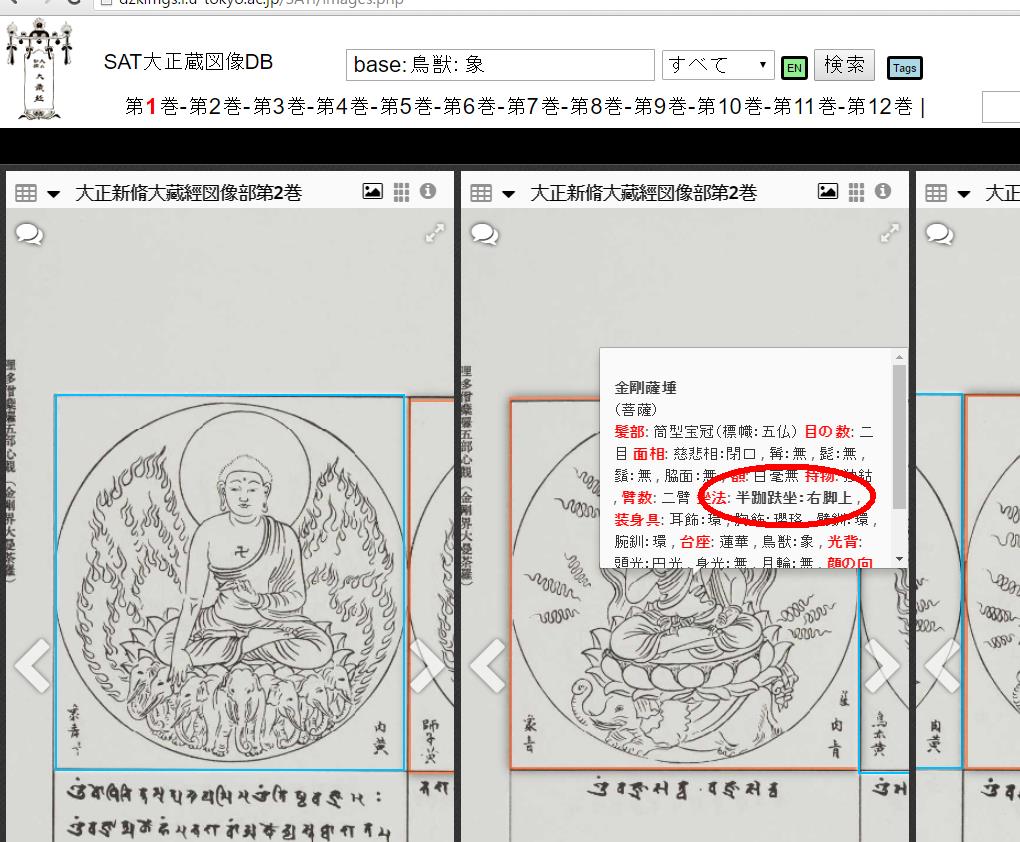The height and width of the screenshot is (842, 1020).
Task: Click the red 髻部 label in popup
Action: point(629,431)
